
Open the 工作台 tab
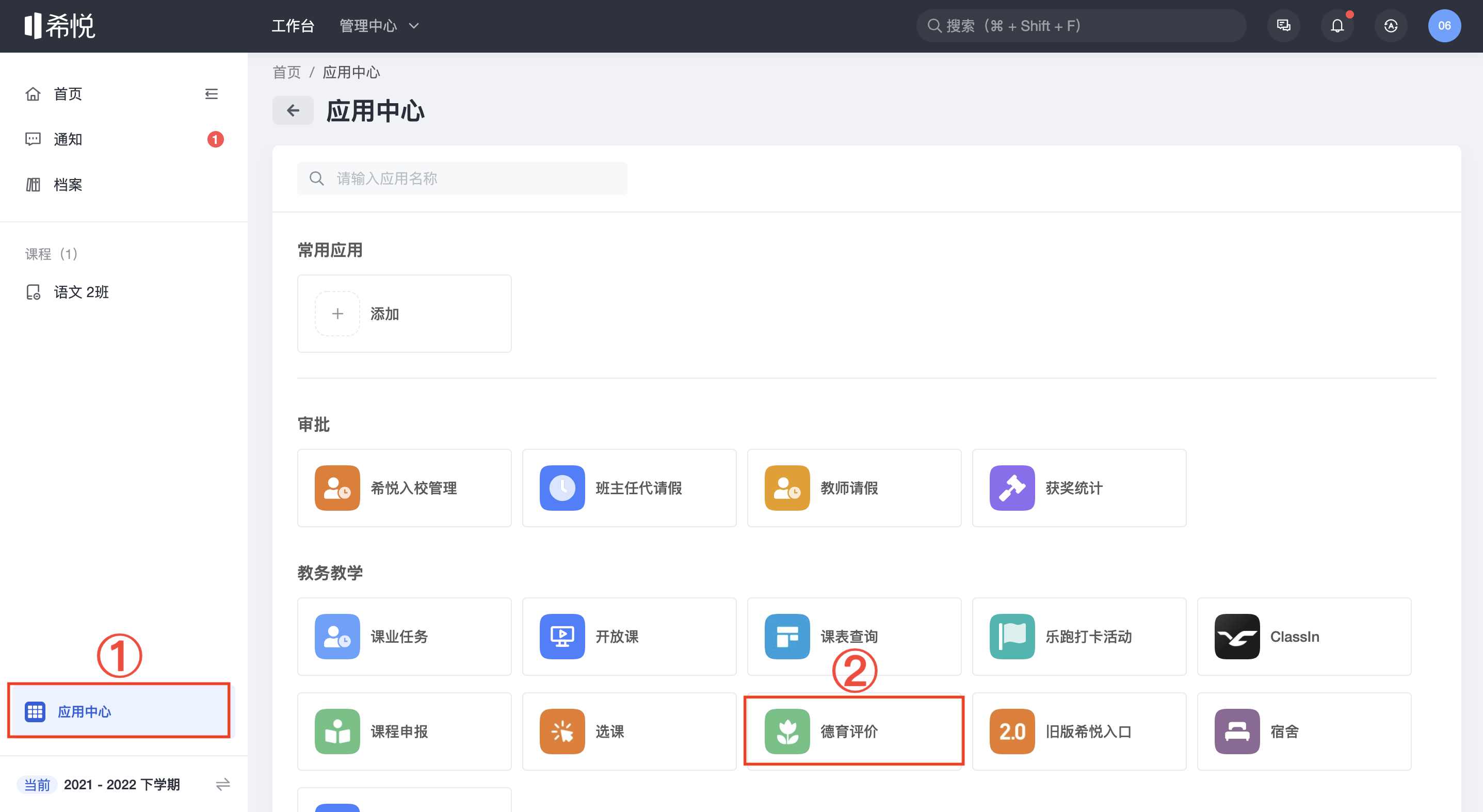(x=293, y=26)
